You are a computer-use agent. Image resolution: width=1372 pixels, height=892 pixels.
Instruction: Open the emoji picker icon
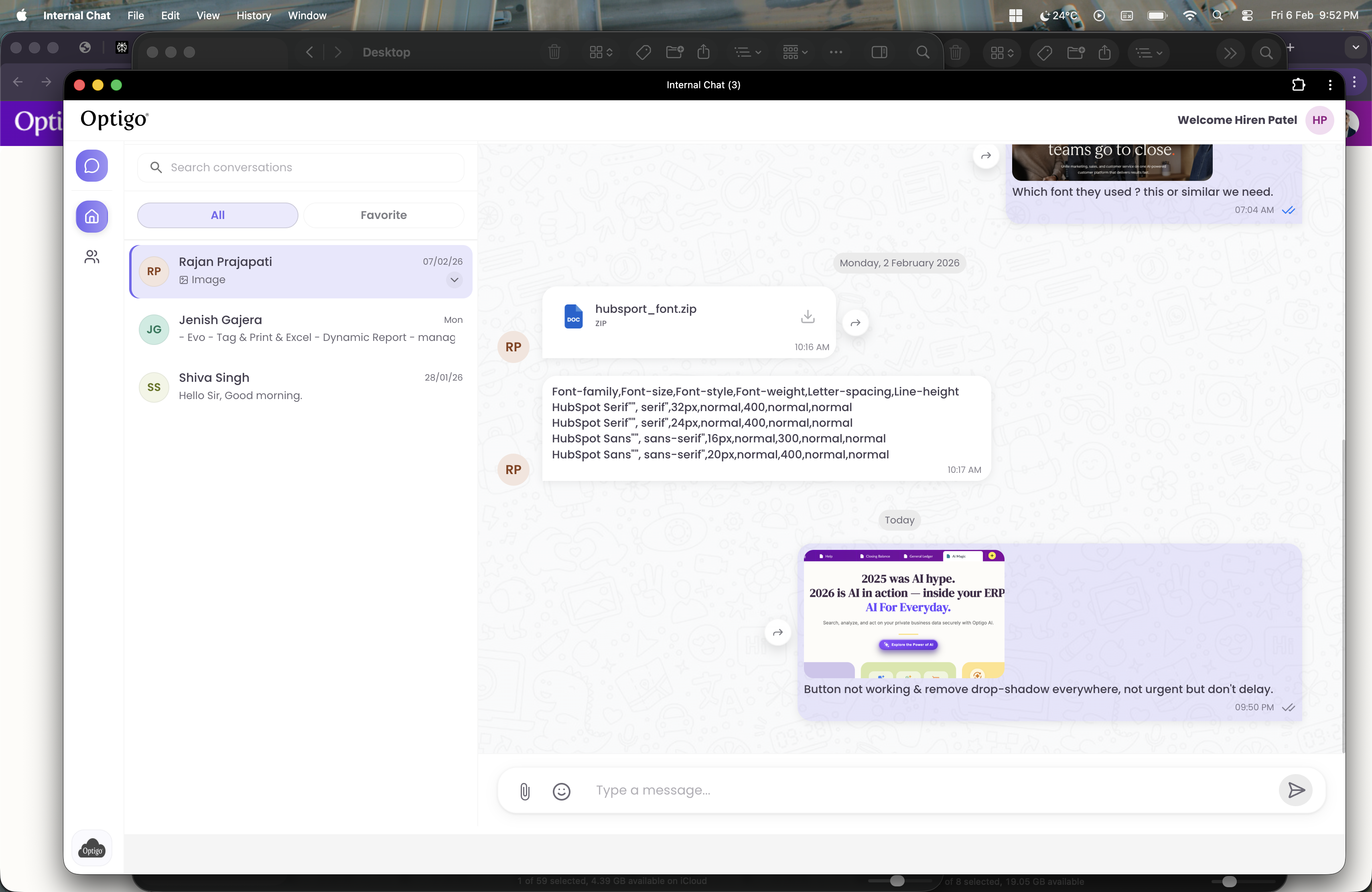[x=561, y=791]
